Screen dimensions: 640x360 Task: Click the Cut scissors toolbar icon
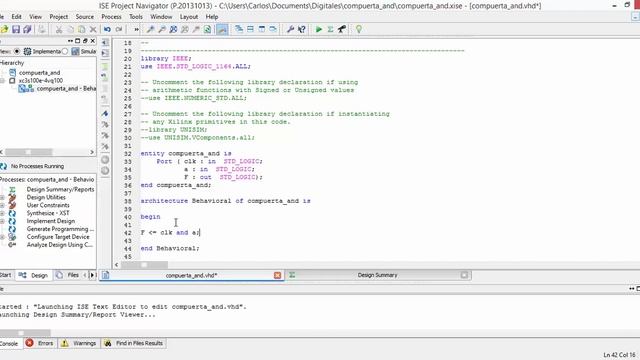click(59, 29)
